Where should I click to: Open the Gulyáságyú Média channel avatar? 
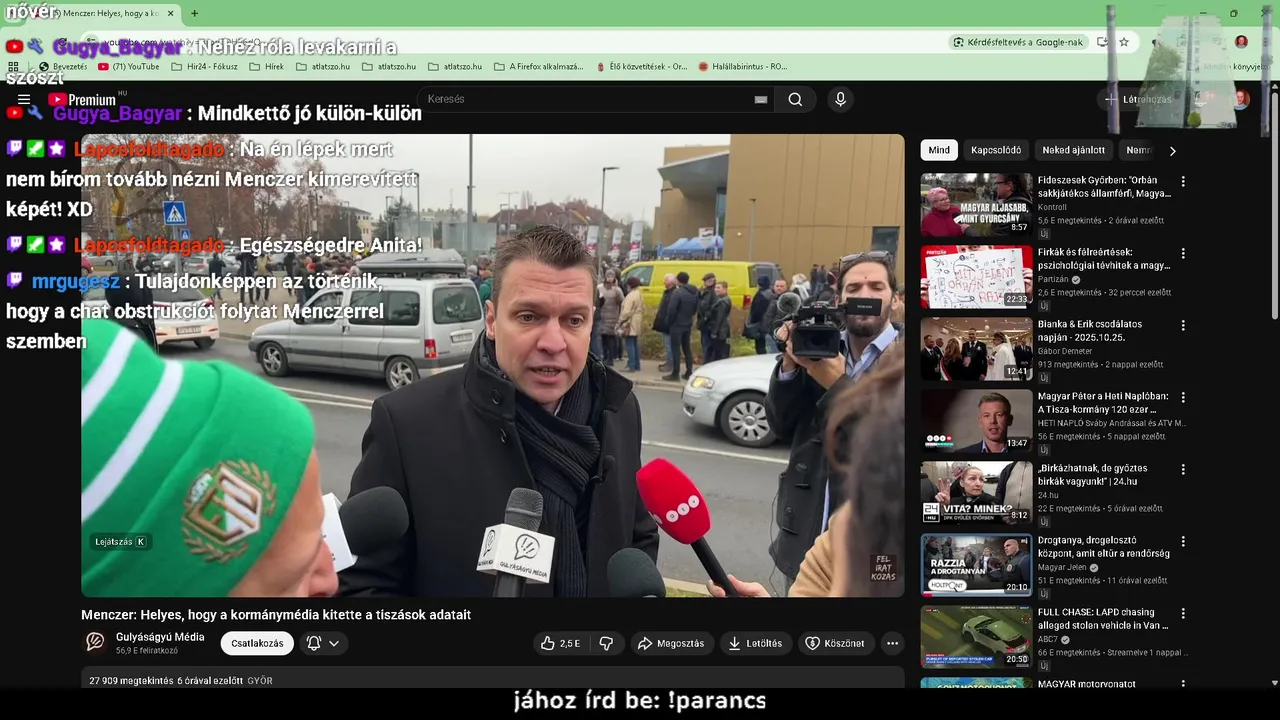(95, 642)
